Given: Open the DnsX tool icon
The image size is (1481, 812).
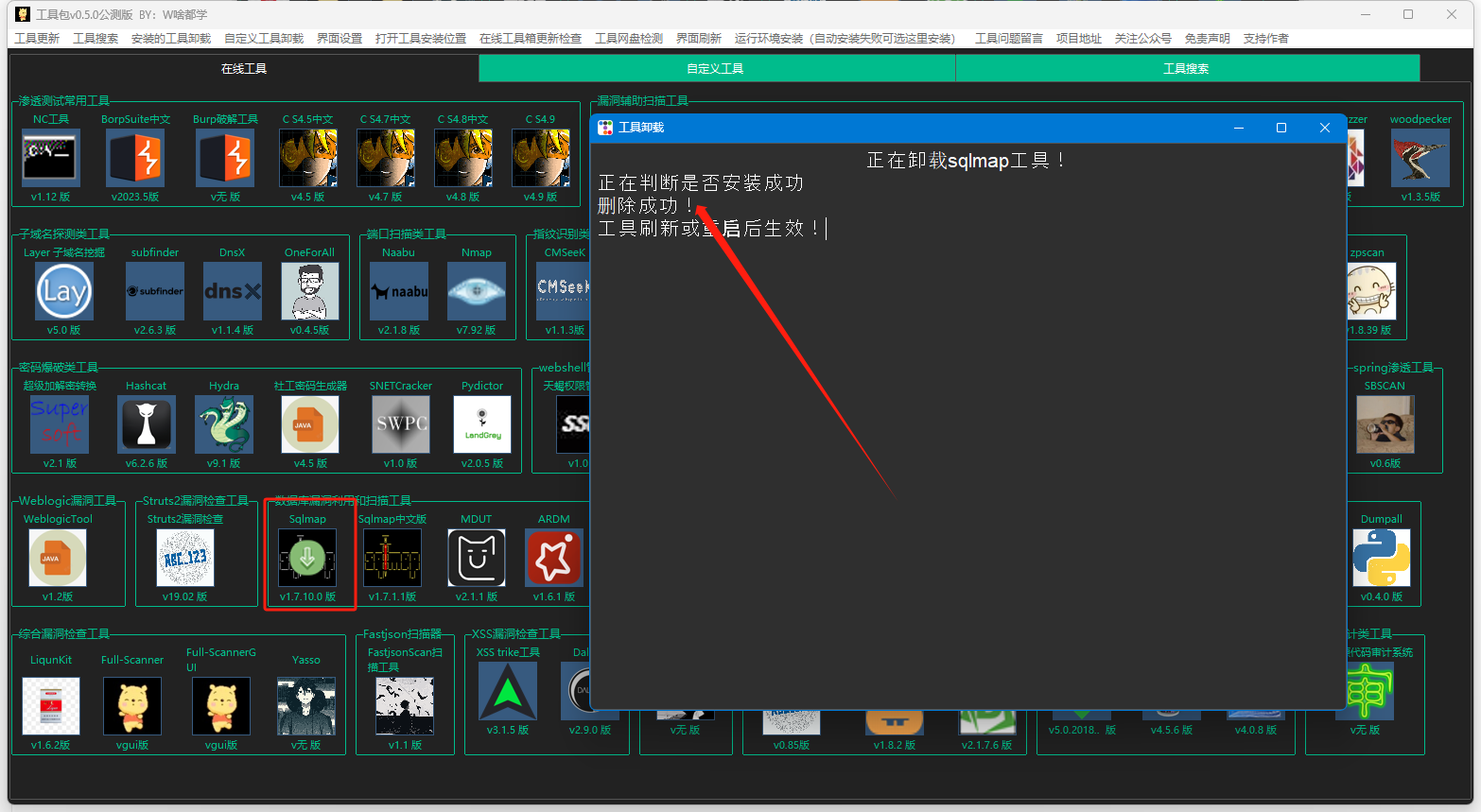Looking at the screenshot, I should tap(233, 291).
